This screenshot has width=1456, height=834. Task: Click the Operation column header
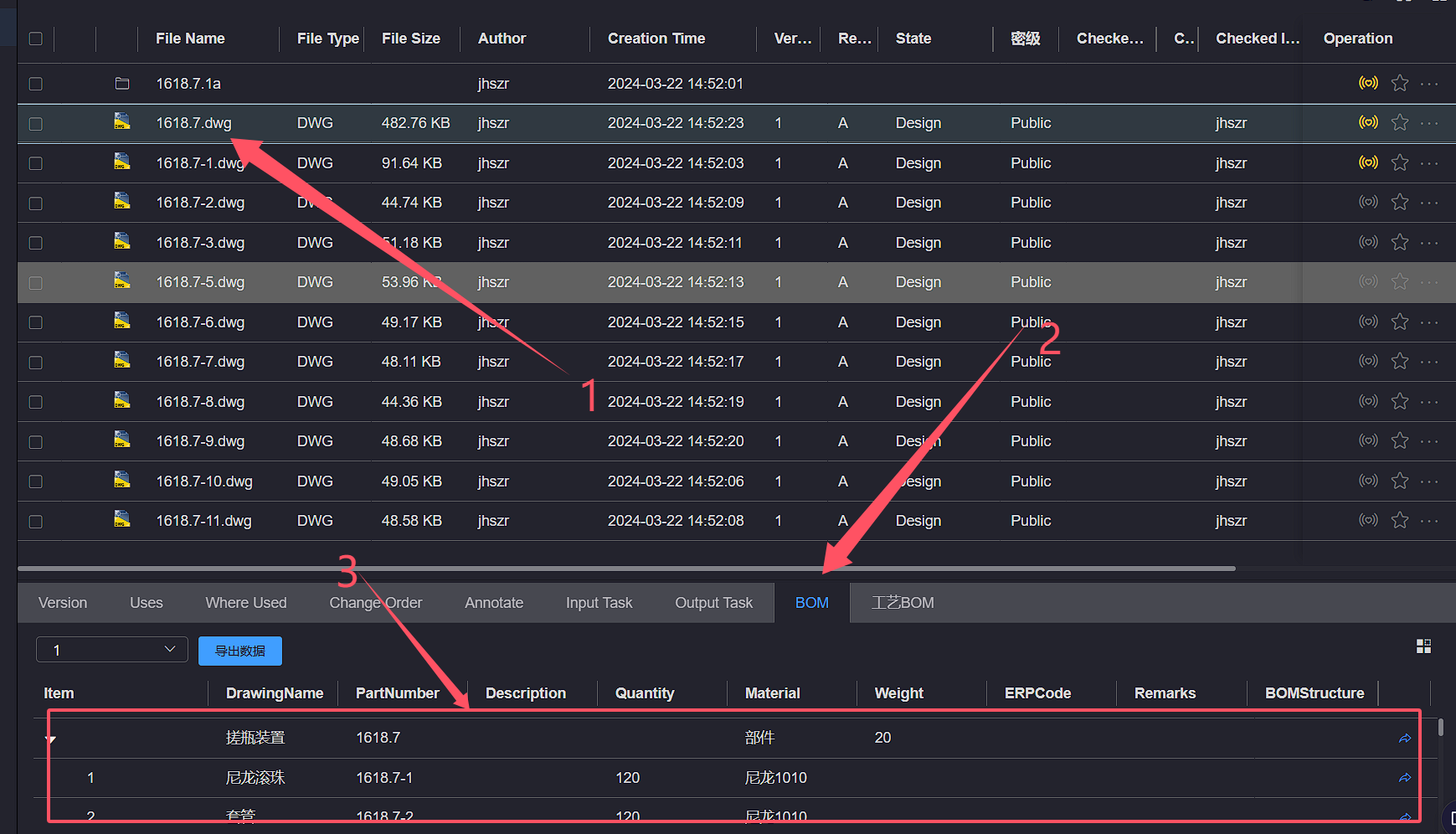[x=1358, y=39]
